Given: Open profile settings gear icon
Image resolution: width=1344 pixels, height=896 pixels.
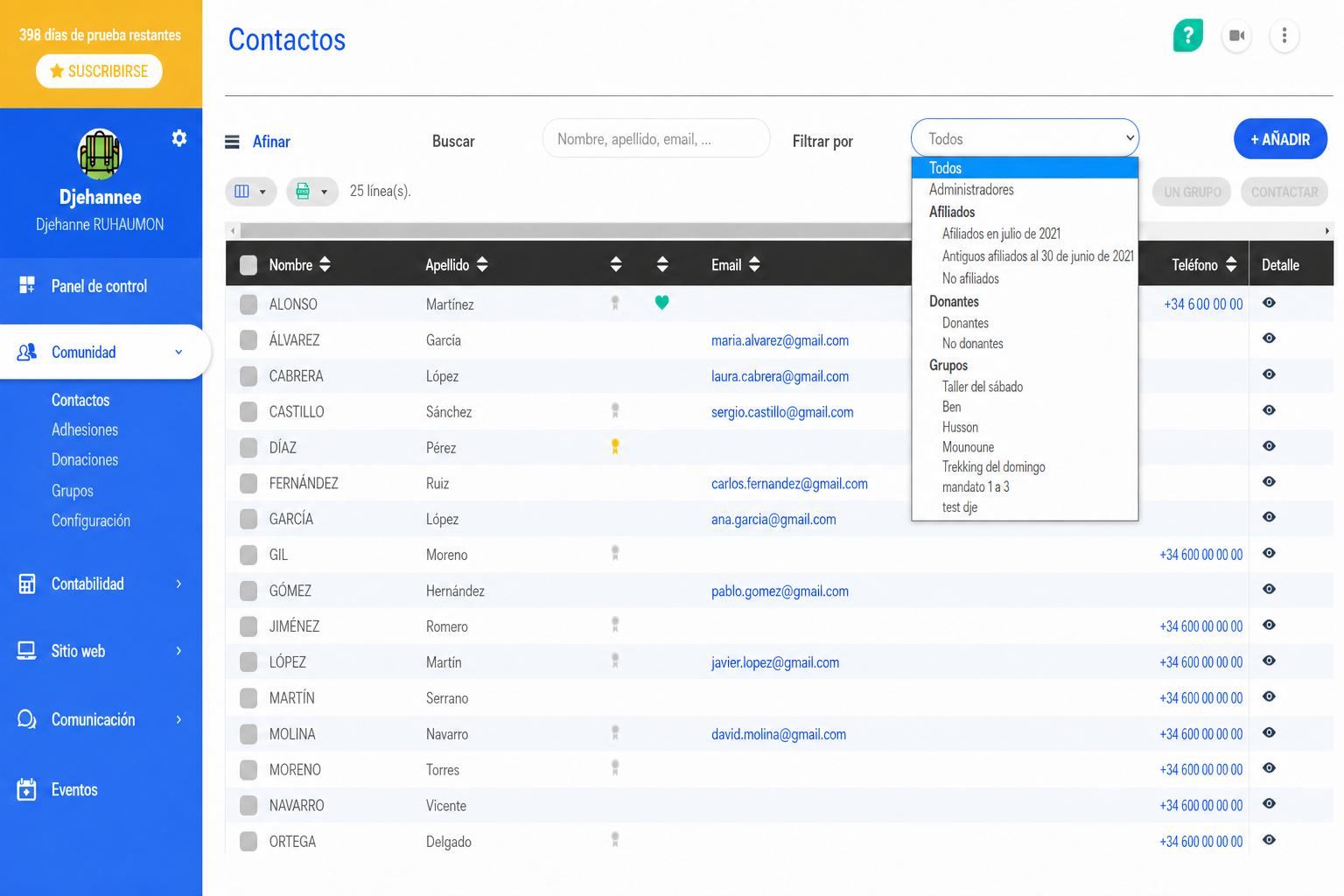Looking at the screenshot, I should click(x=179, y=138).
